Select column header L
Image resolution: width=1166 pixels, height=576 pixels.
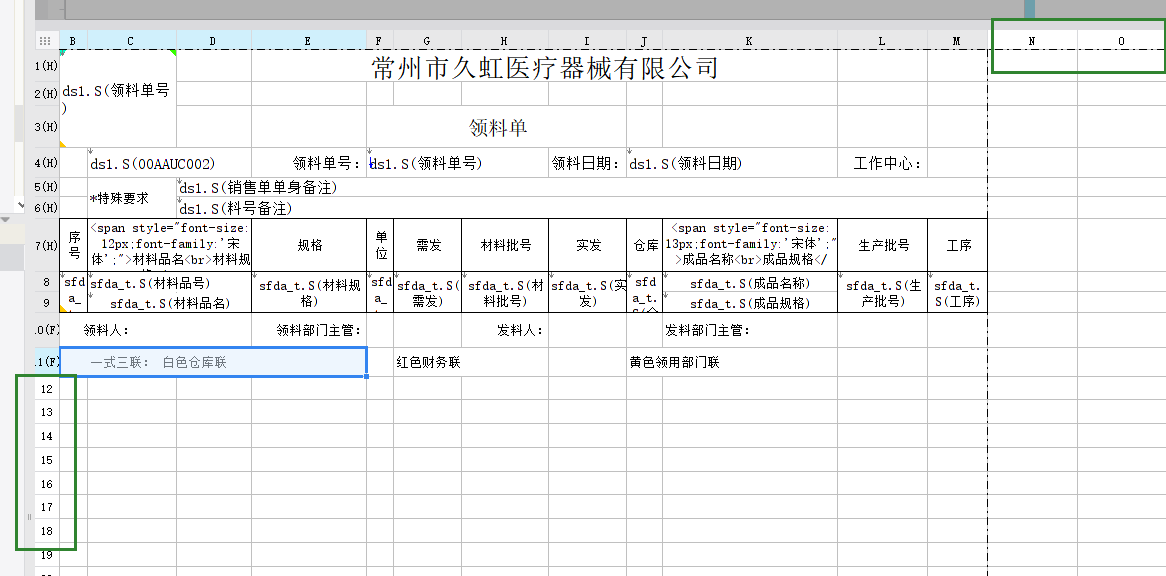tap(882, 41)
